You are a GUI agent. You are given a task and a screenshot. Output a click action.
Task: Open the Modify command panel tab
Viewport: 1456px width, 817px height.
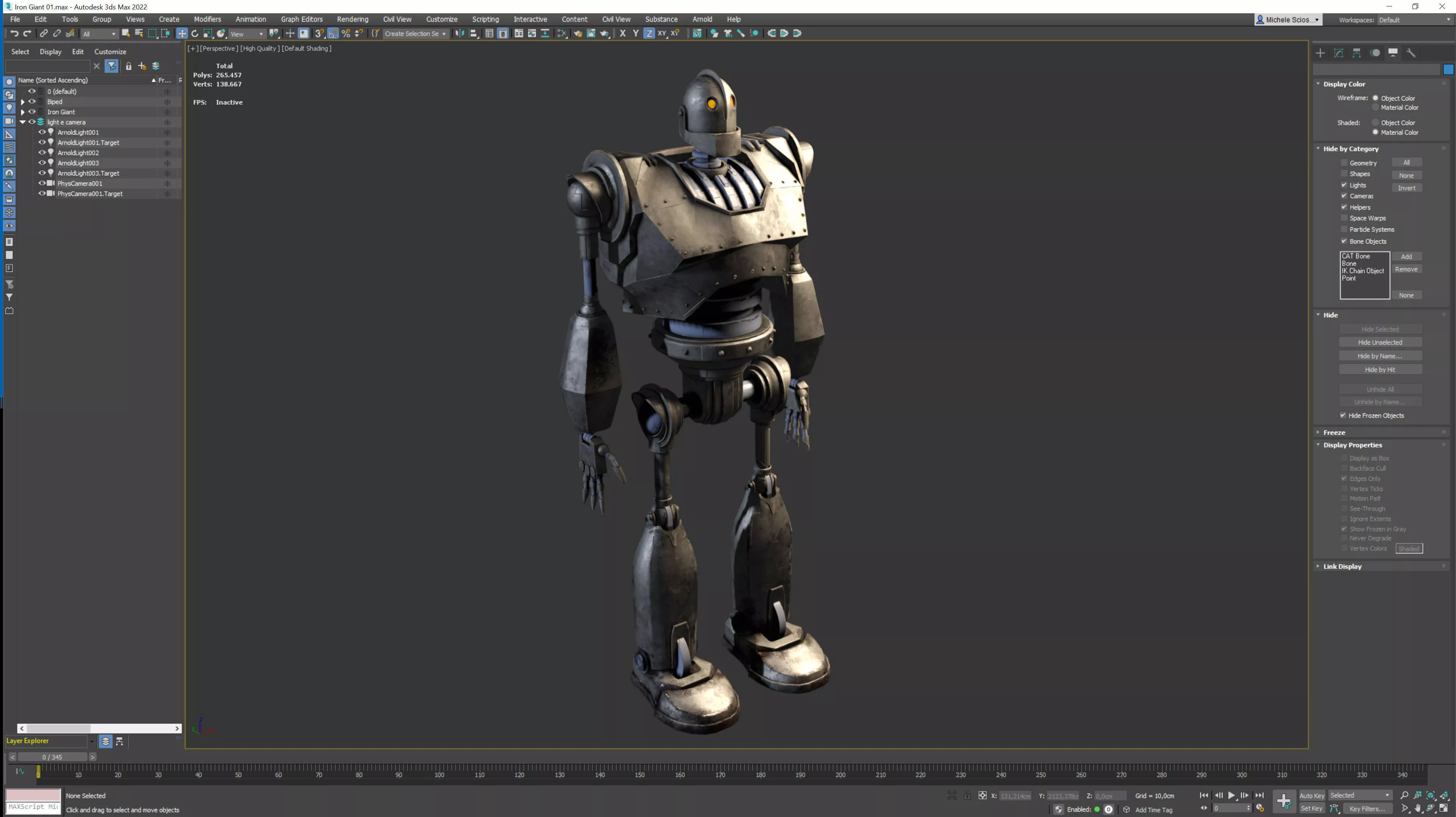point(1338,53)
